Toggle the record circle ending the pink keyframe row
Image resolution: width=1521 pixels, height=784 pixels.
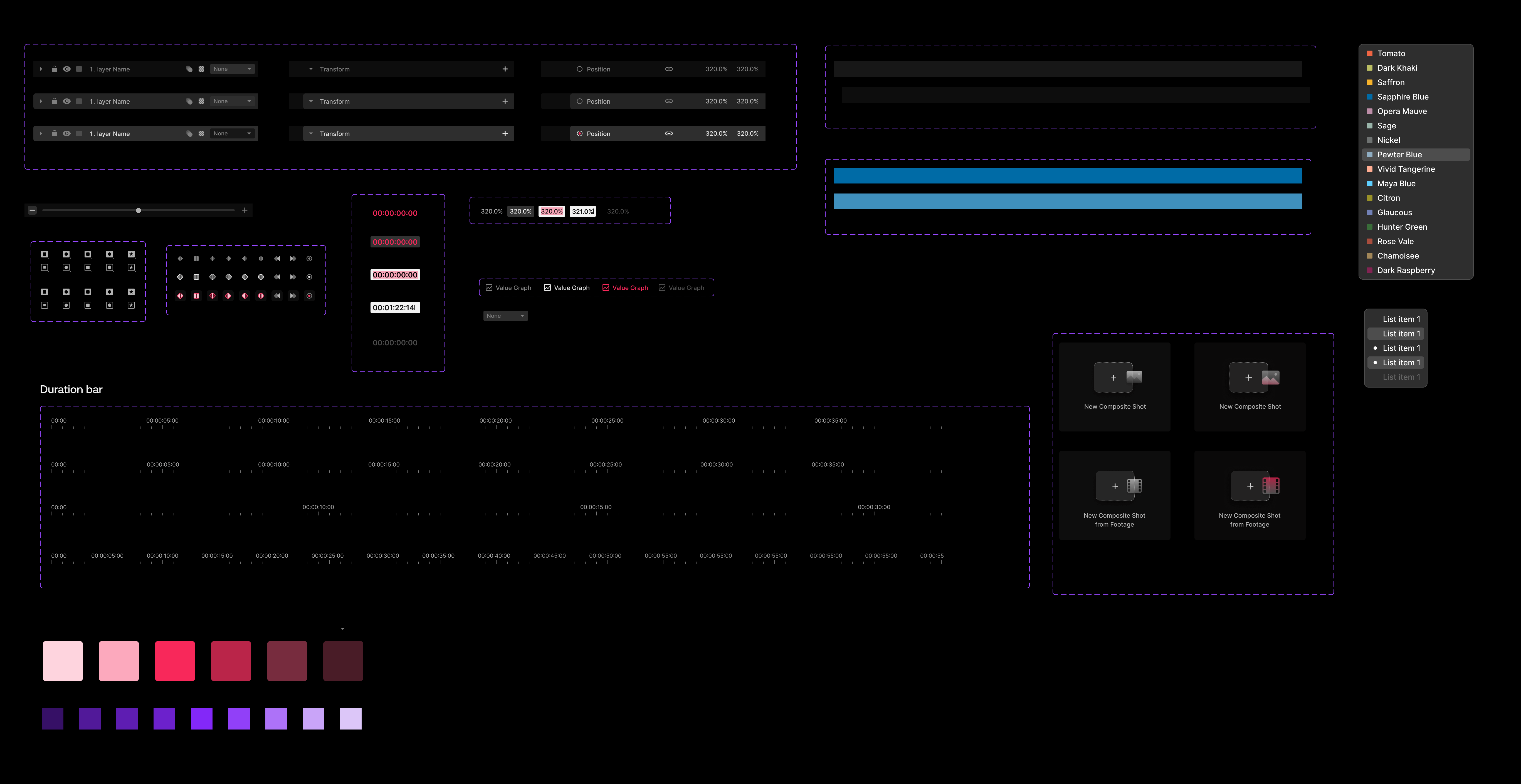(x=309, y=296)
